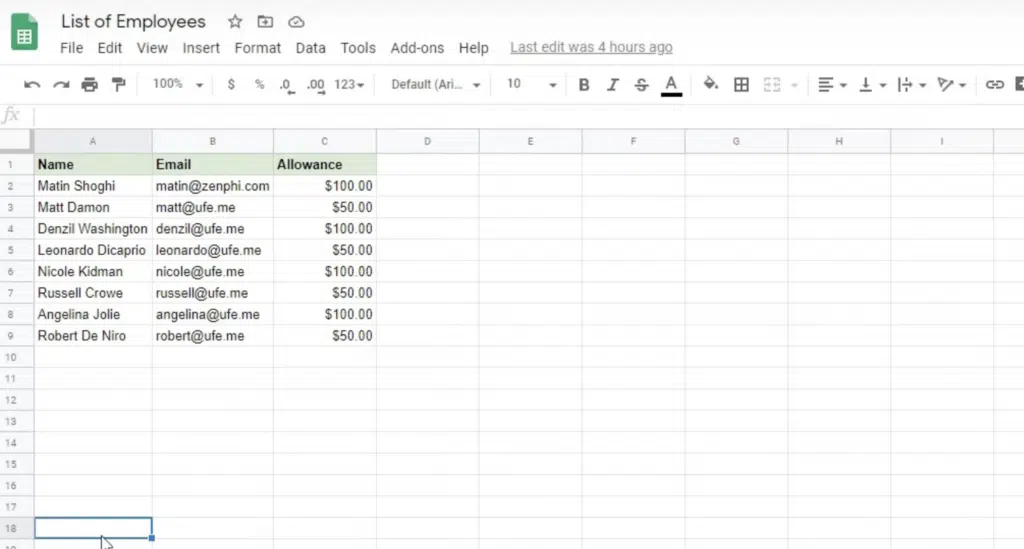Open the Insert menu
Viewport: 1024px width, 549px height.
(x=201, y=48)
